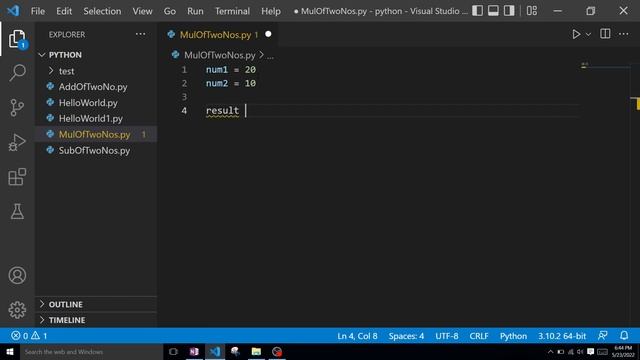This screenshot has height=360, width=640.
Task: Click unsaved dot to close tab
Action: pyautogui.click(x=268, y=34)
